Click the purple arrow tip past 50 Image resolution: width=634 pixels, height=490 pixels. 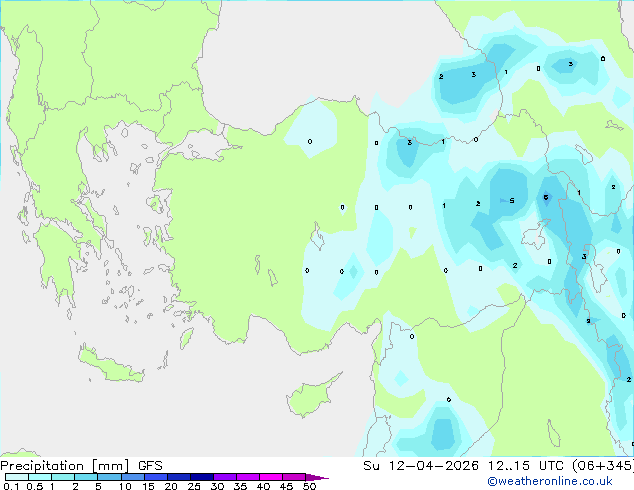(317, 477)
